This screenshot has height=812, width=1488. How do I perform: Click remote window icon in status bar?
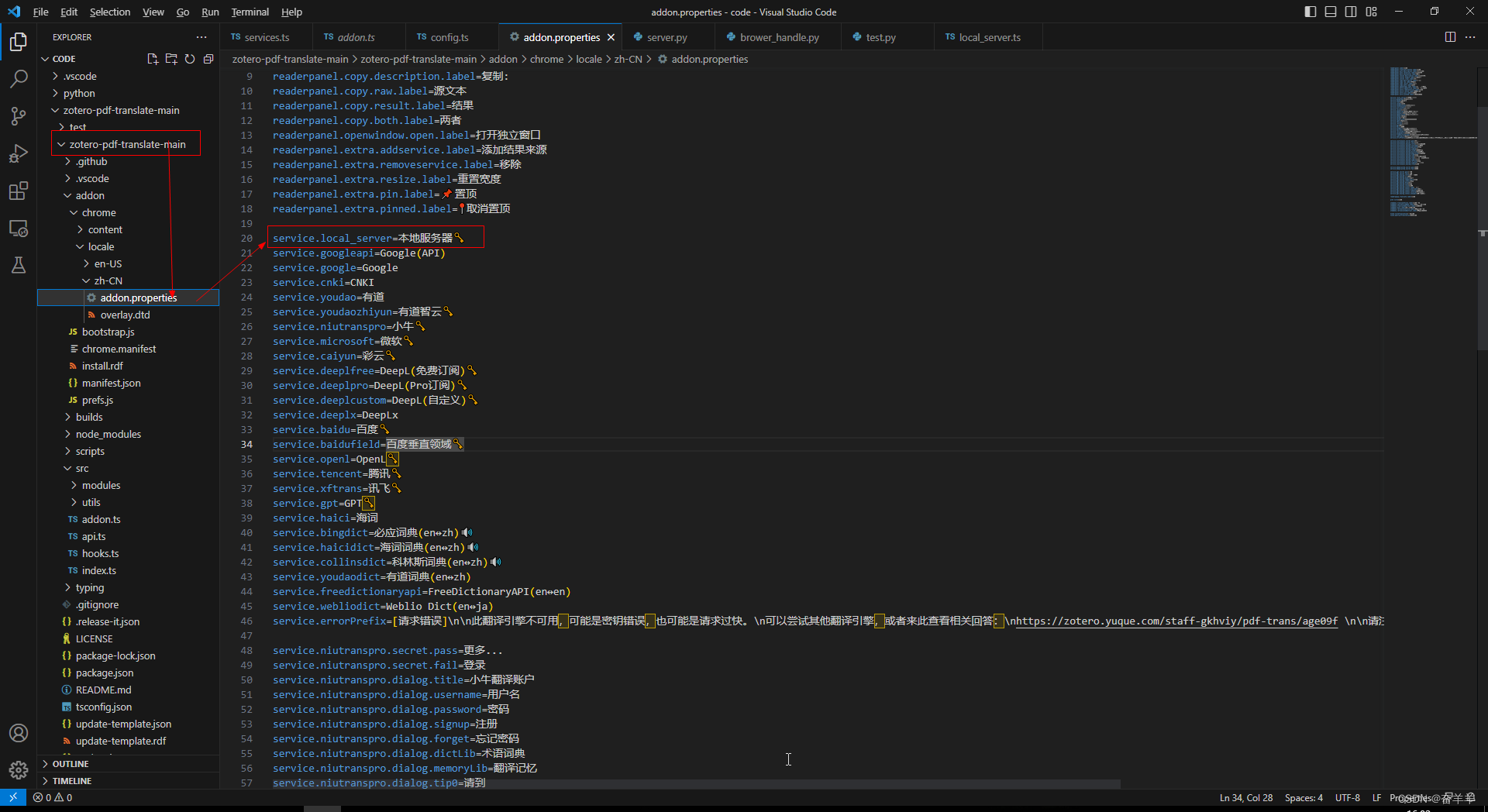coord(13,797)
